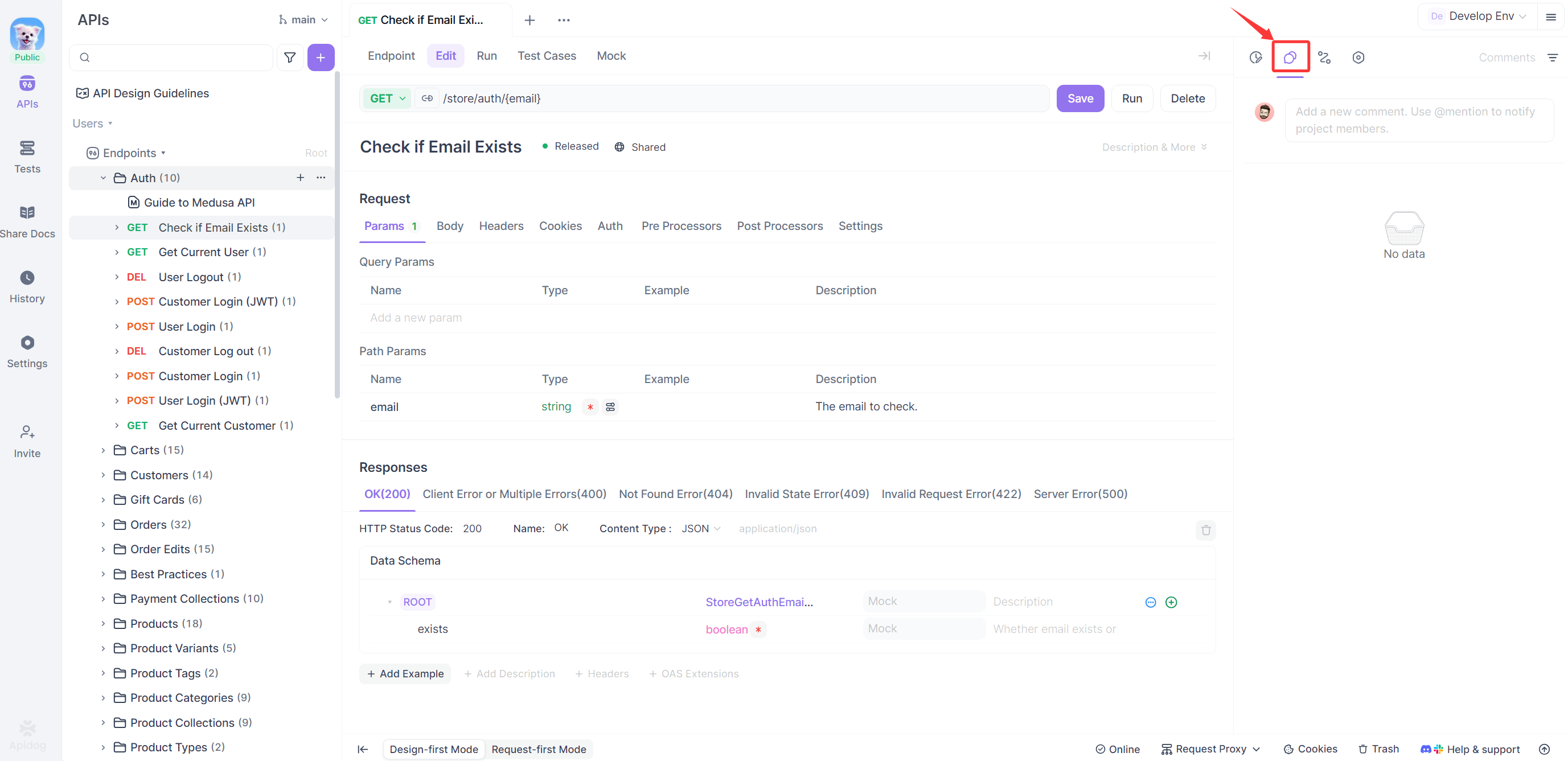Click the new comment input field
The height and width of the screenshot is (761, 1568).
[1418, 120]
